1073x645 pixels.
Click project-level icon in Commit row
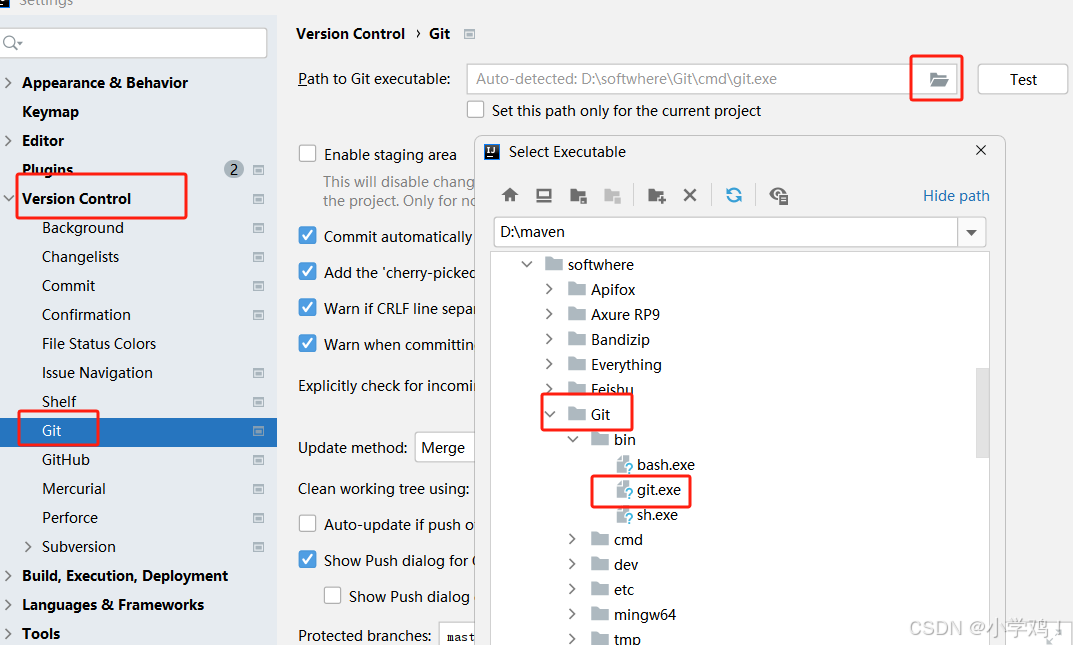click(x=259, y=286)
